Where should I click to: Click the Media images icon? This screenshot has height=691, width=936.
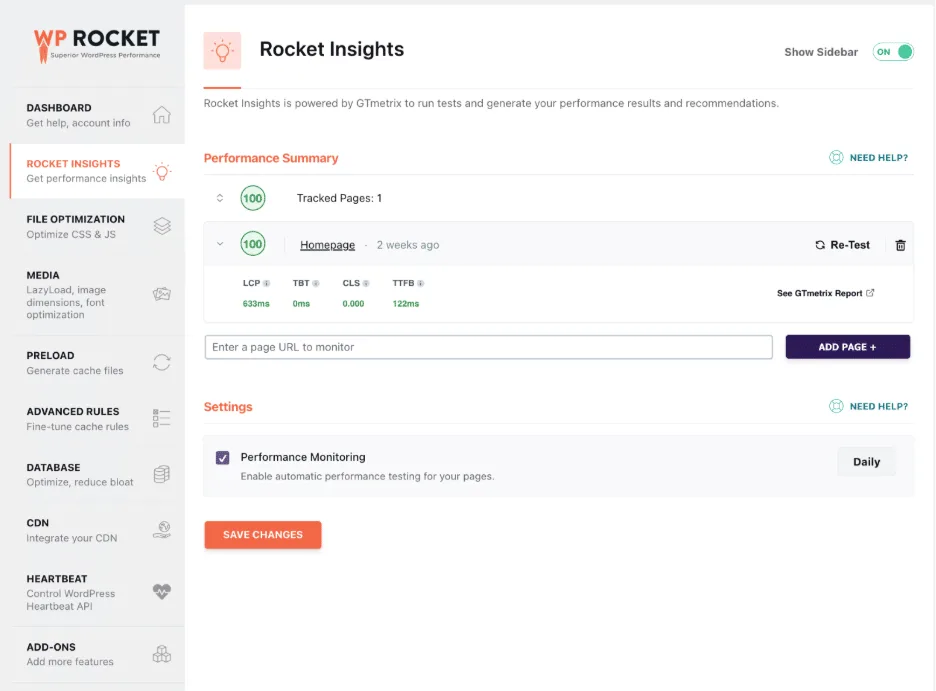pyautogui.click(x=162, y=294)
